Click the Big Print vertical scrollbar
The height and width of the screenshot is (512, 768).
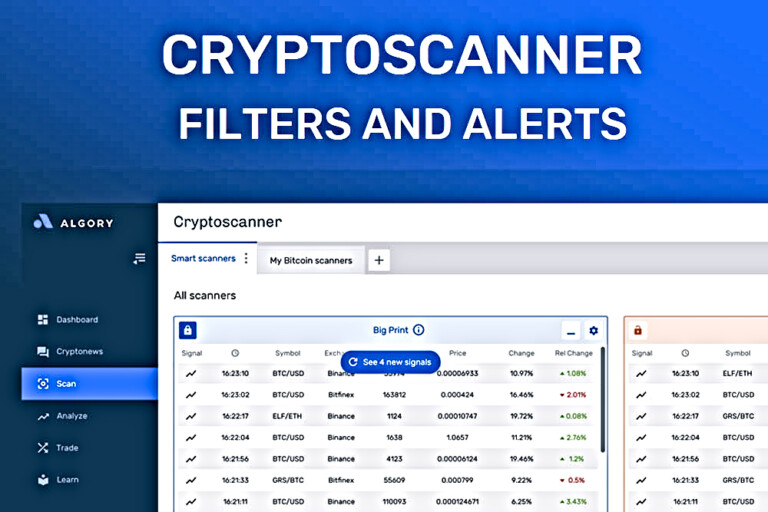click(x=602, y=400)
